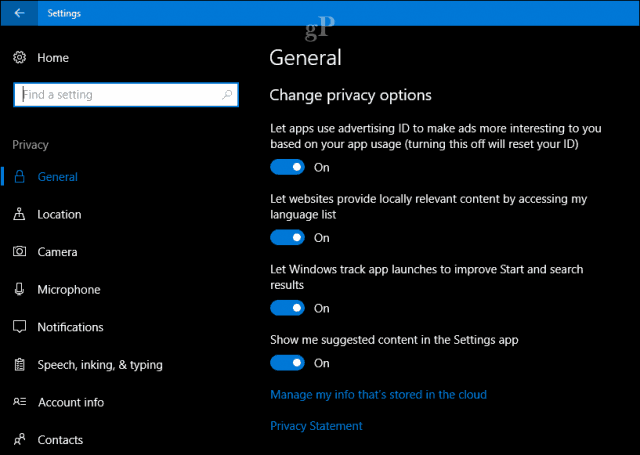Click the Contacts people icon
The height and width of the screenshot is (455, 640).
pyautogui.click(x=19, y=439)
